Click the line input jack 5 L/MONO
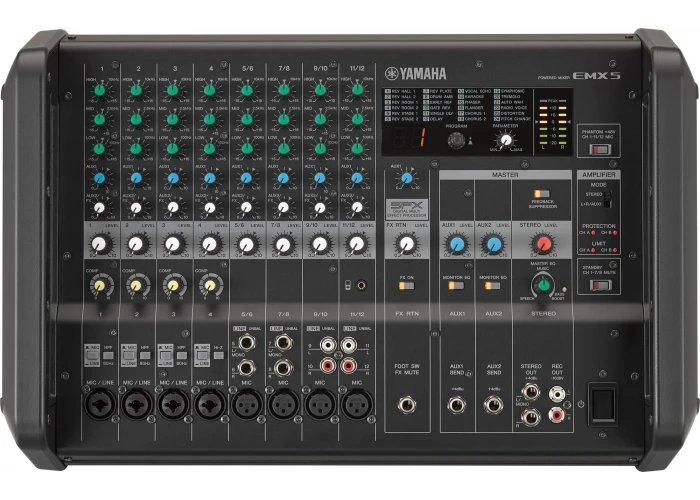Viewport: 700px width, 500px height. 246,343
